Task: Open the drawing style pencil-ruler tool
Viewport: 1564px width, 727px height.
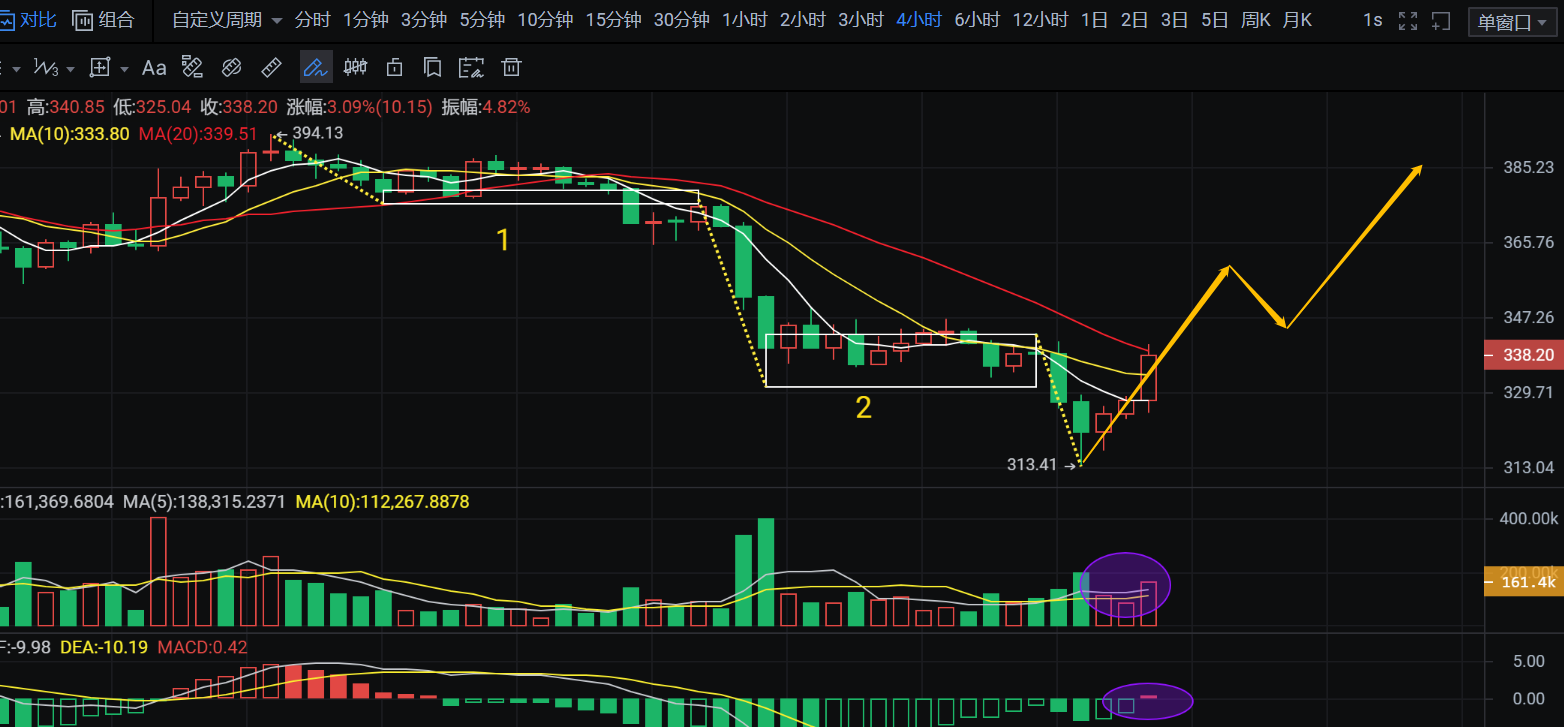Action: coord(192,68)
